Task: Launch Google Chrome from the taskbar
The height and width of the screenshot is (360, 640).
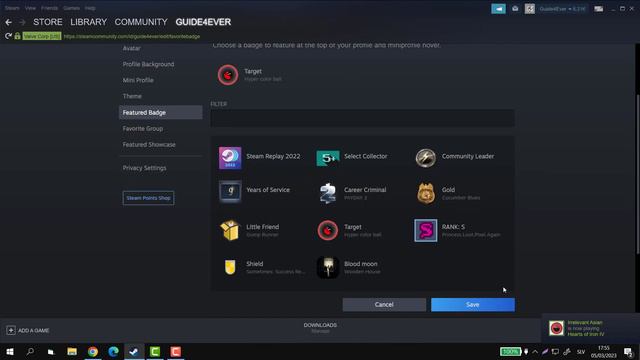Action: click(x=93, y=351)
